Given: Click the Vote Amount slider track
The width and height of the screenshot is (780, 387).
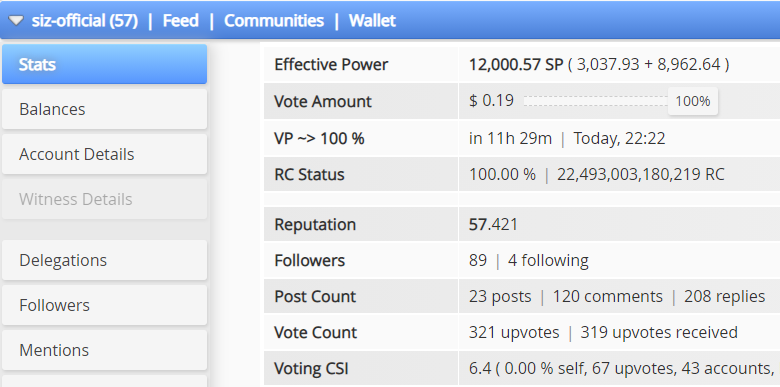Looking at the screenshot, I should (595, 101).
